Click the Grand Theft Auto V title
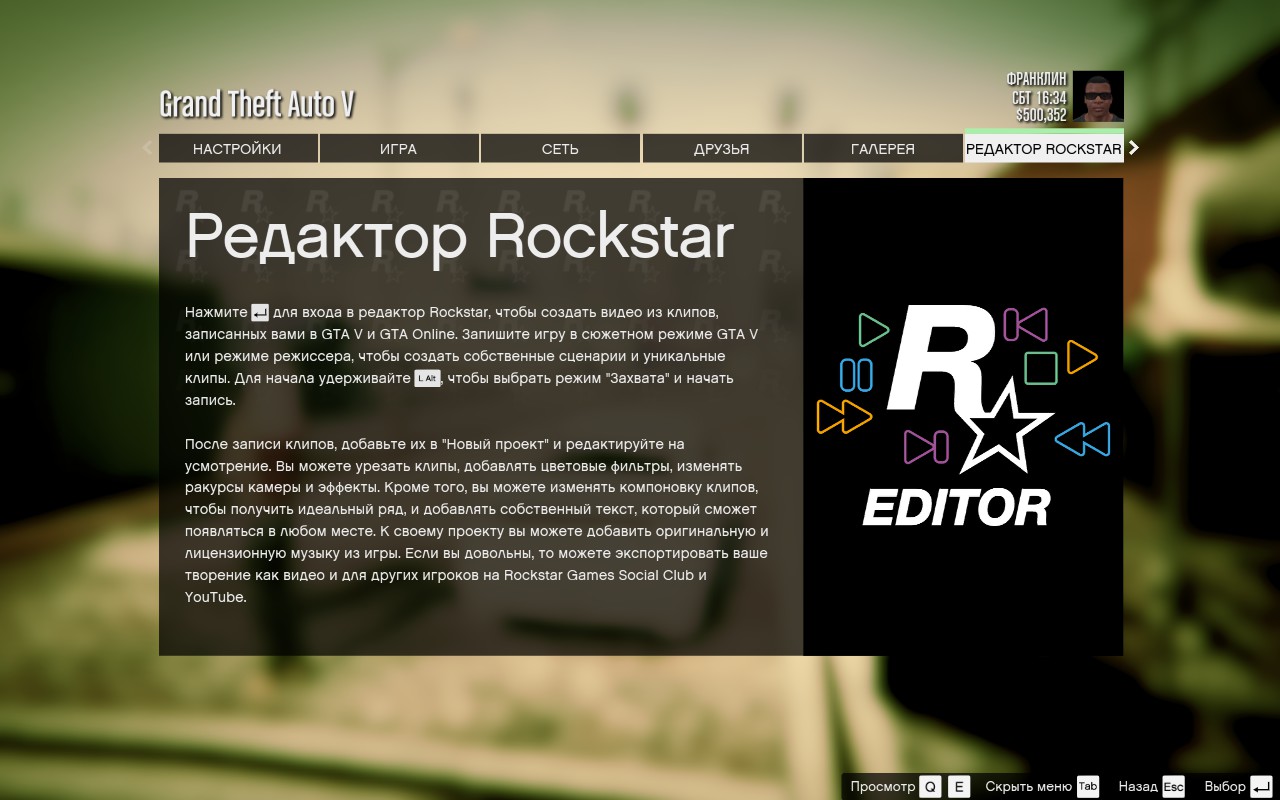 [257, 104]
